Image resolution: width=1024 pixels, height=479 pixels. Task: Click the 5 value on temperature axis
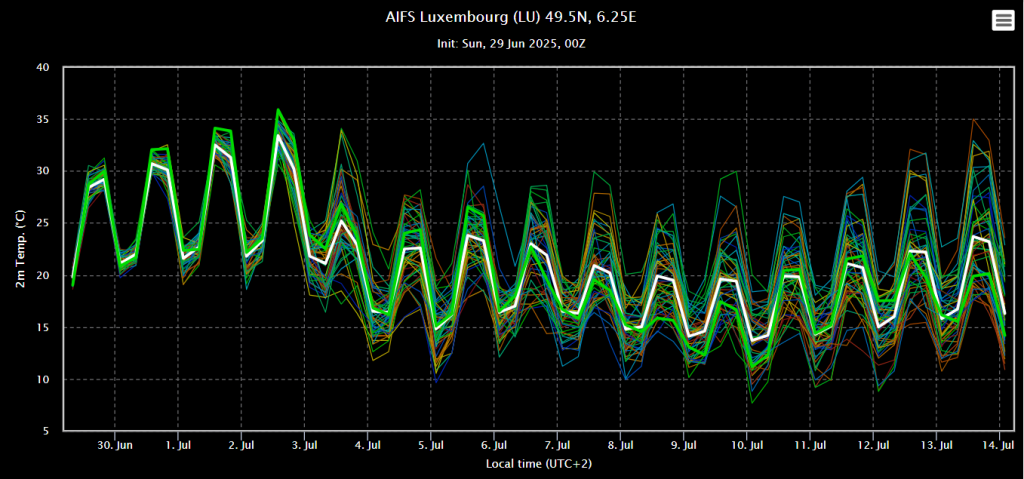point(45,432)
